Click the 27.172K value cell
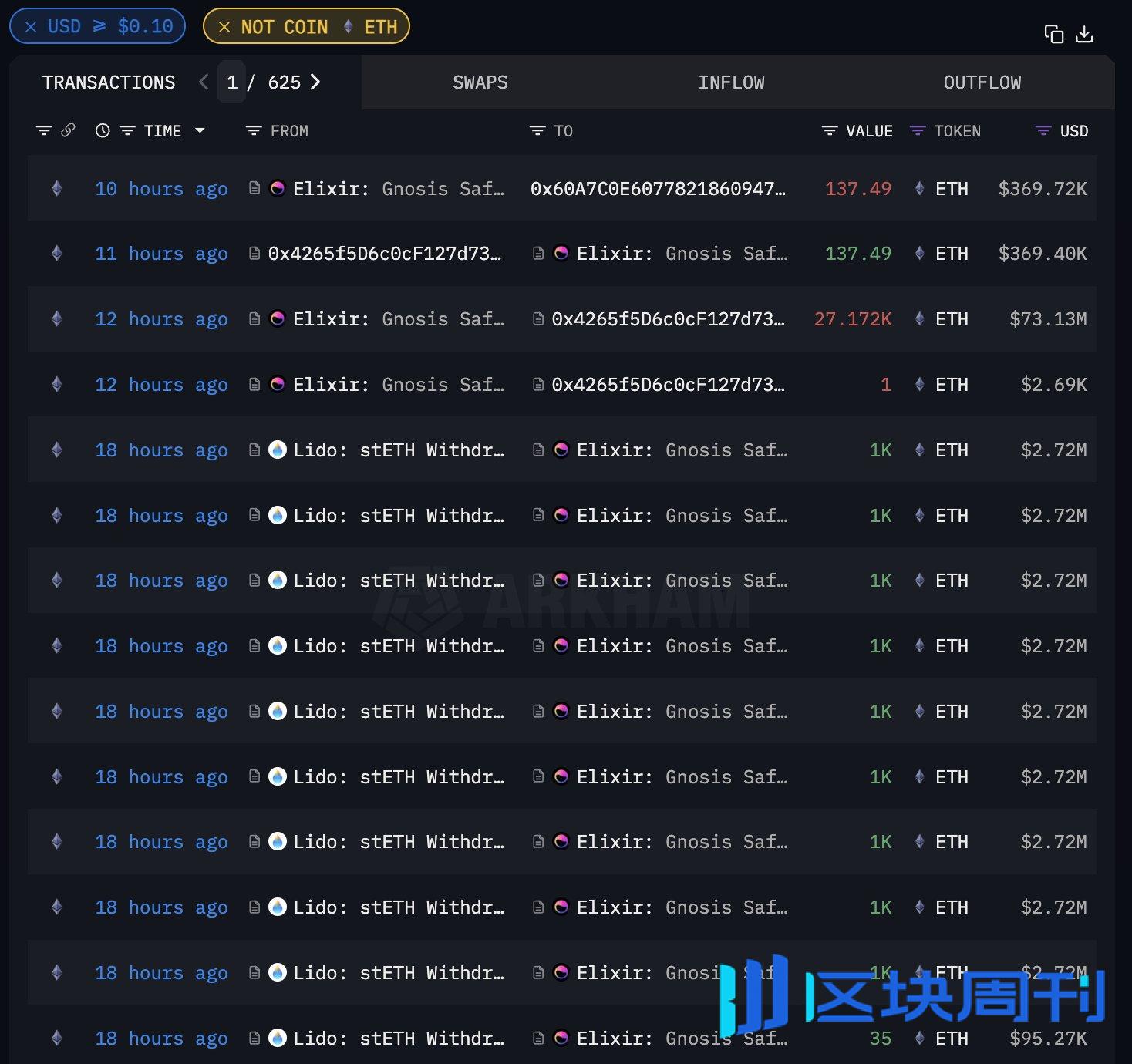Viewport: 1132px width, 1064px height. (852, 319)
